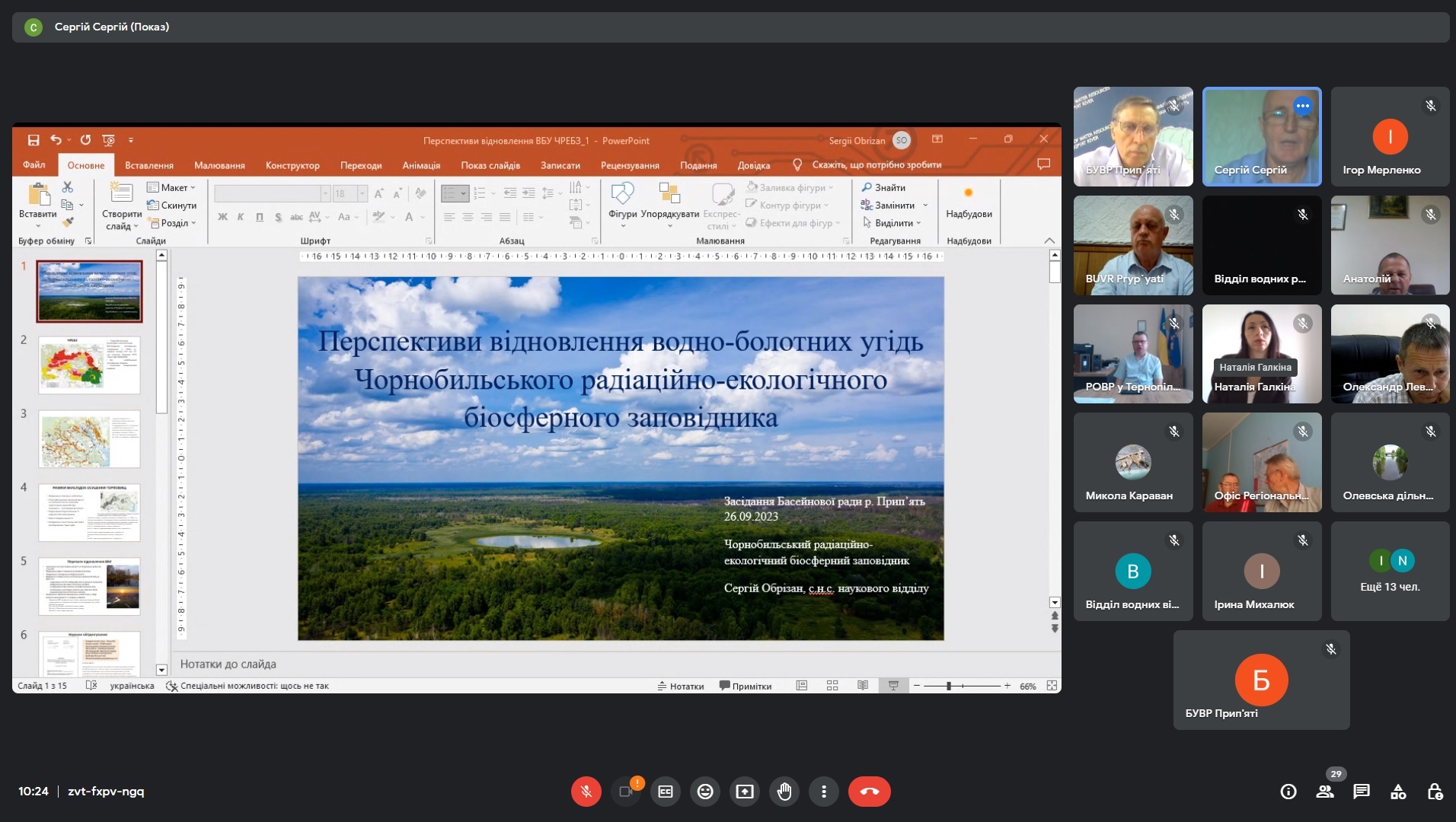Open Meet activities icon
This screenshot has height=822, width=1456.
[x=1398, y=792]
